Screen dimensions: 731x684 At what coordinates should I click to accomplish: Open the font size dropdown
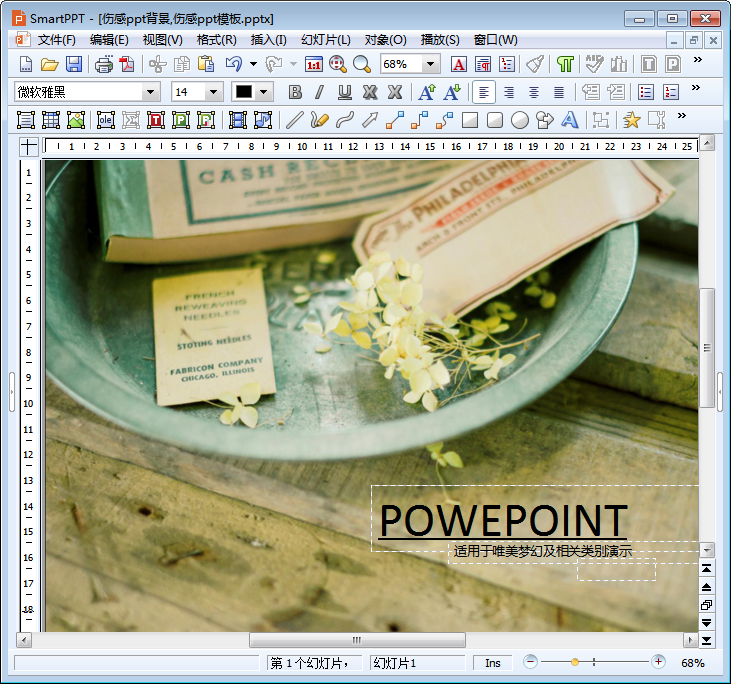[x=213, y=92]
